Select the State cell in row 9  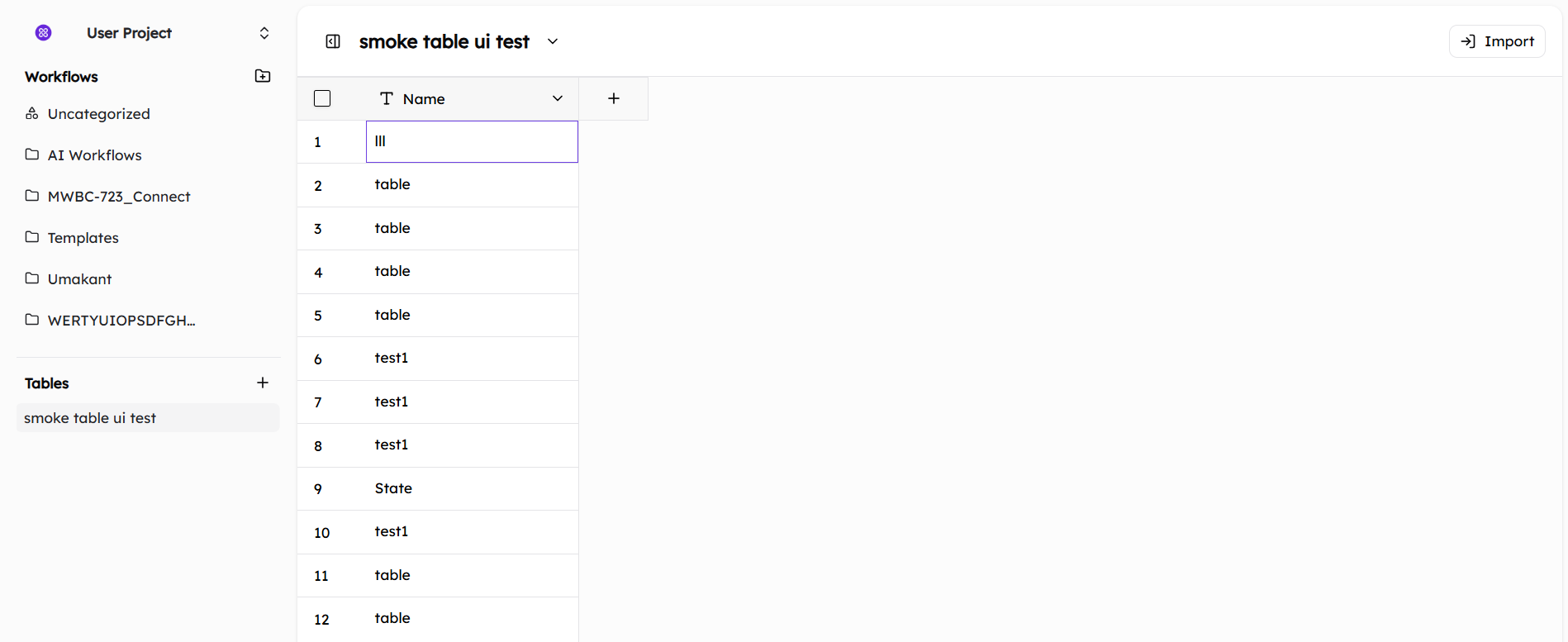point(393,488)
